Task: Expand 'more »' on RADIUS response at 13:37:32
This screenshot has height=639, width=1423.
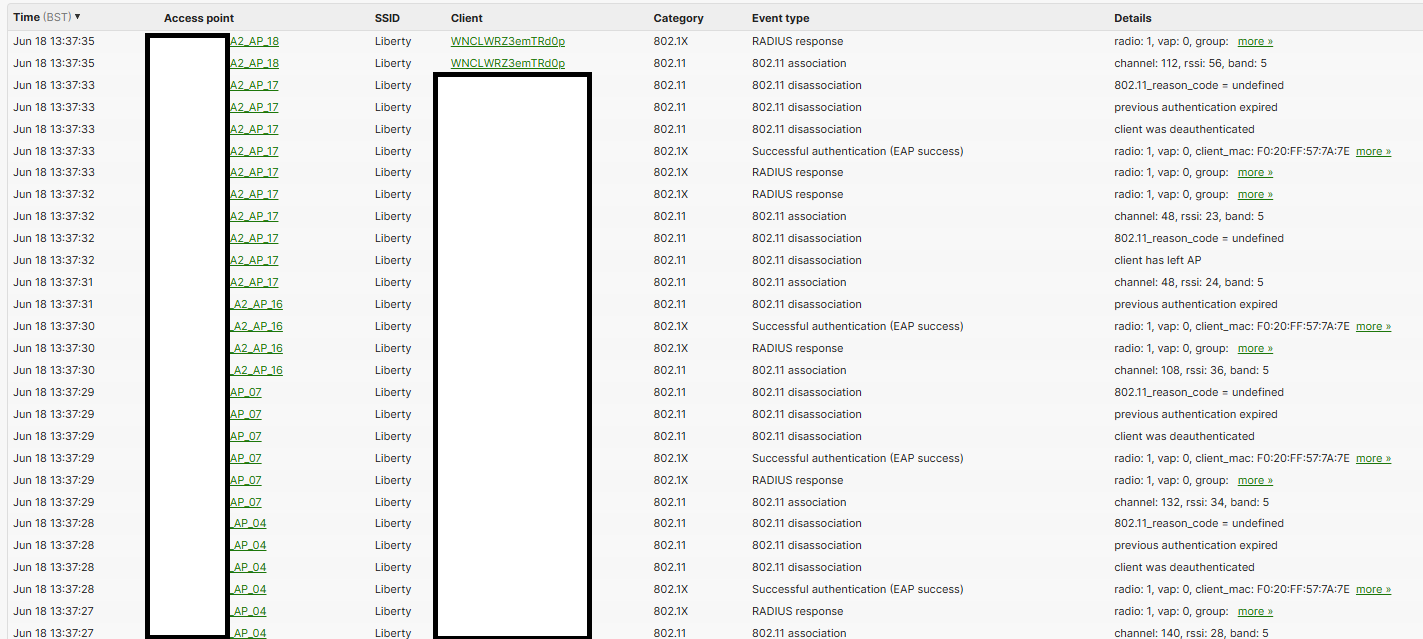Action: coord(1255,194)
